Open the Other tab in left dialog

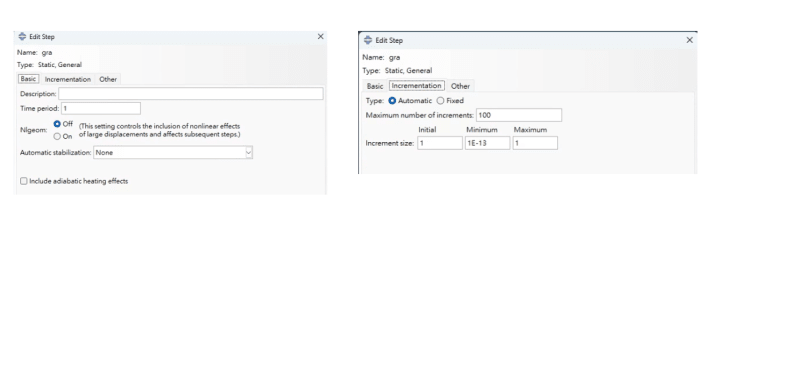[x=108, y=79]
